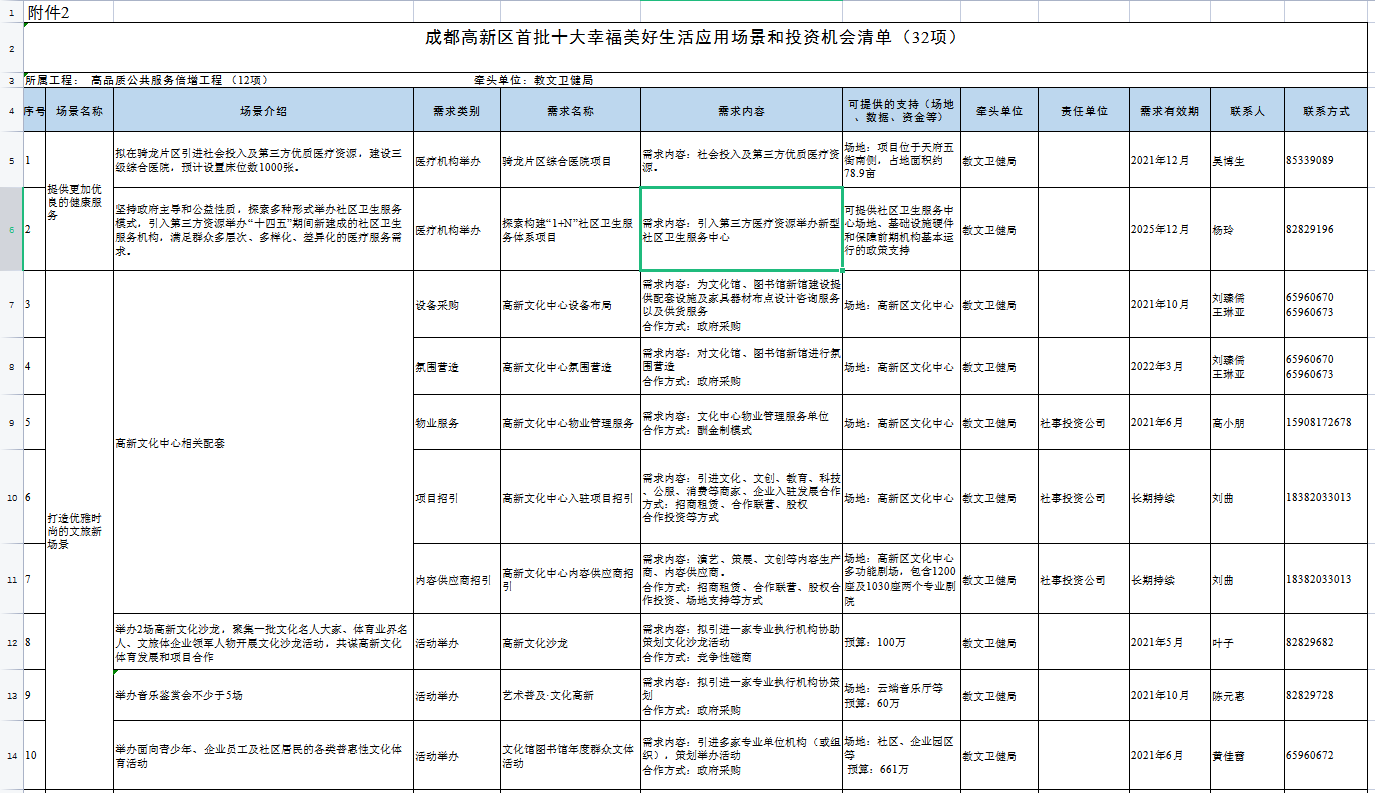Select row 6 header in the left margin
The image size is (1375, 793).
(x=11, y=229)
